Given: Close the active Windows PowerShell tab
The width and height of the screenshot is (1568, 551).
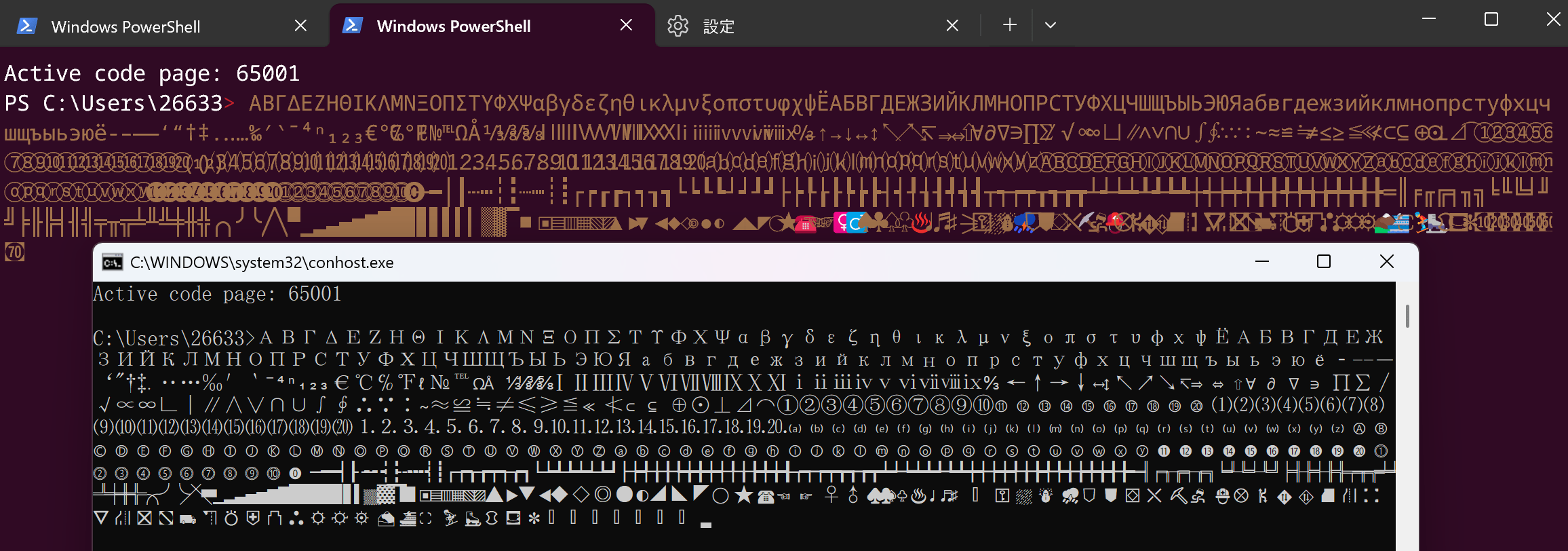Looking at the screenshot, I should pos(626,25).
